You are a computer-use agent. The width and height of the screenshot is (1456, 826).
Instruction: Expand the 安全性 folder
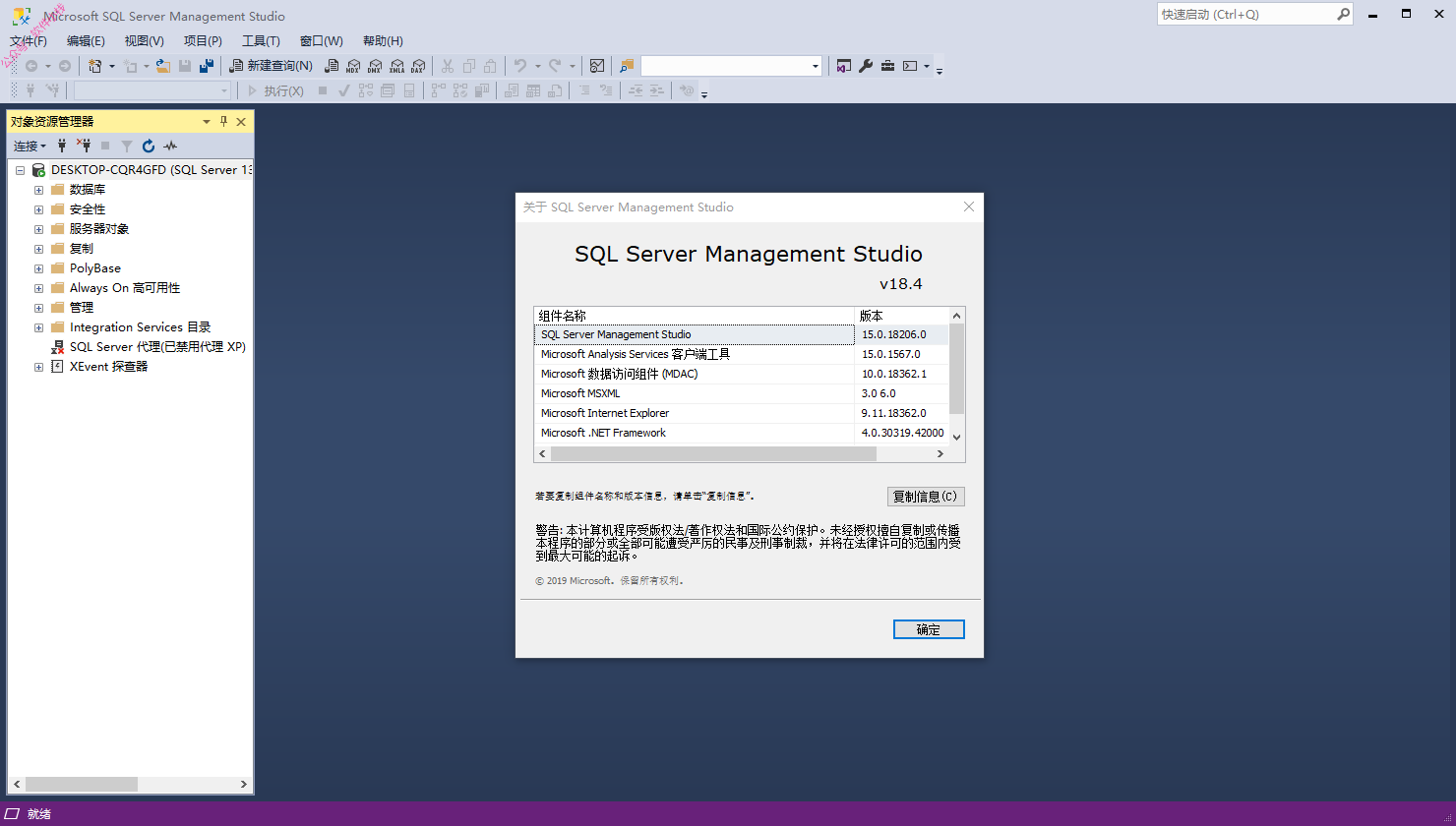38,208
